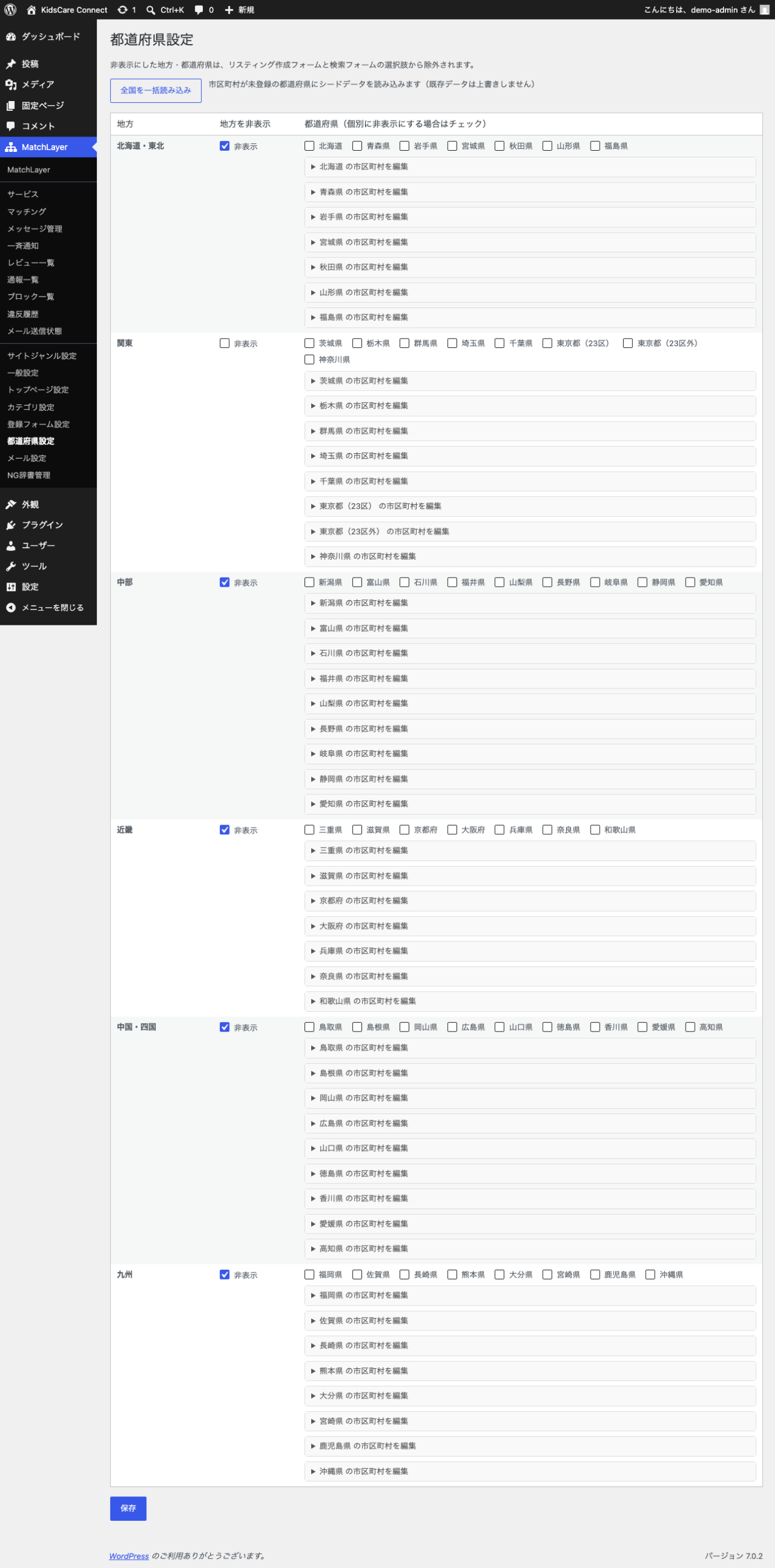Open KidsCare Connect home icon
Screen dimensions: 775x1568
(x=31, y=10)
